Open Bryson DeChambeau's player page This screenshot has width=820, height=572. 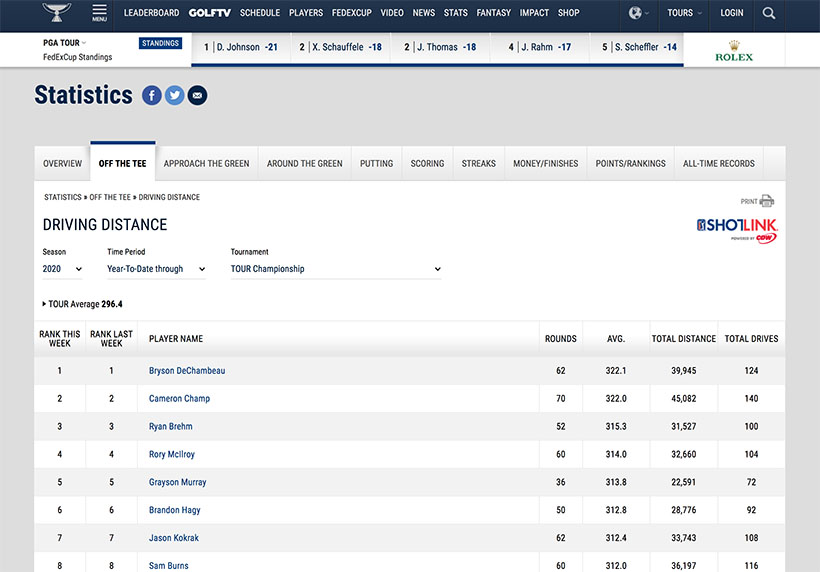point(187,371)
